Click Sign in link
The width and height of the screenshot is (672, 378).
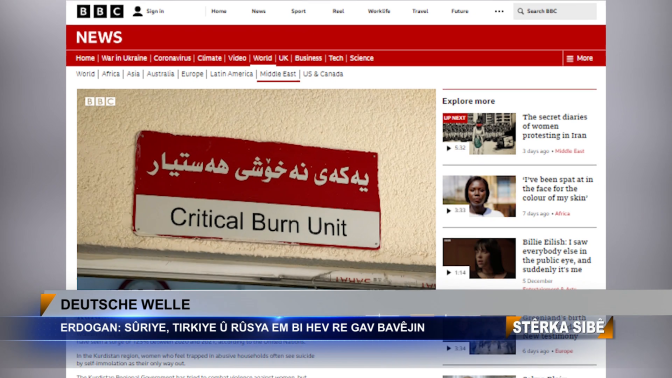[x=155, y=11]
